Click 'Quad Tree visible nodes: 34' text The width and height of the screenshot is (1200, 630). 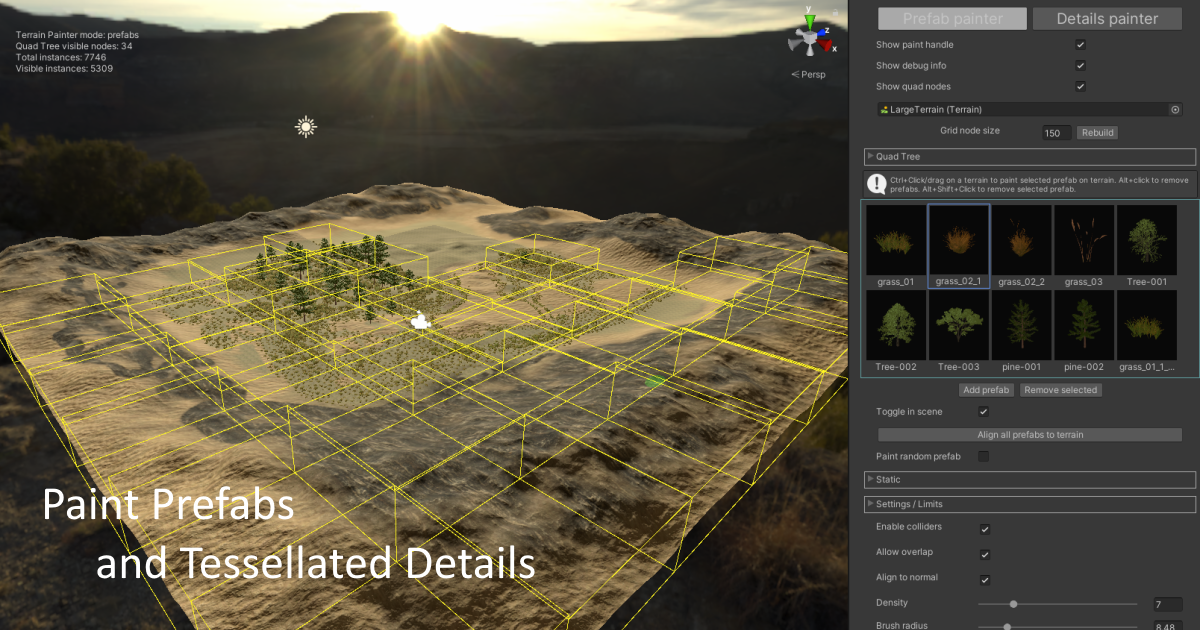tap(74, 46)
